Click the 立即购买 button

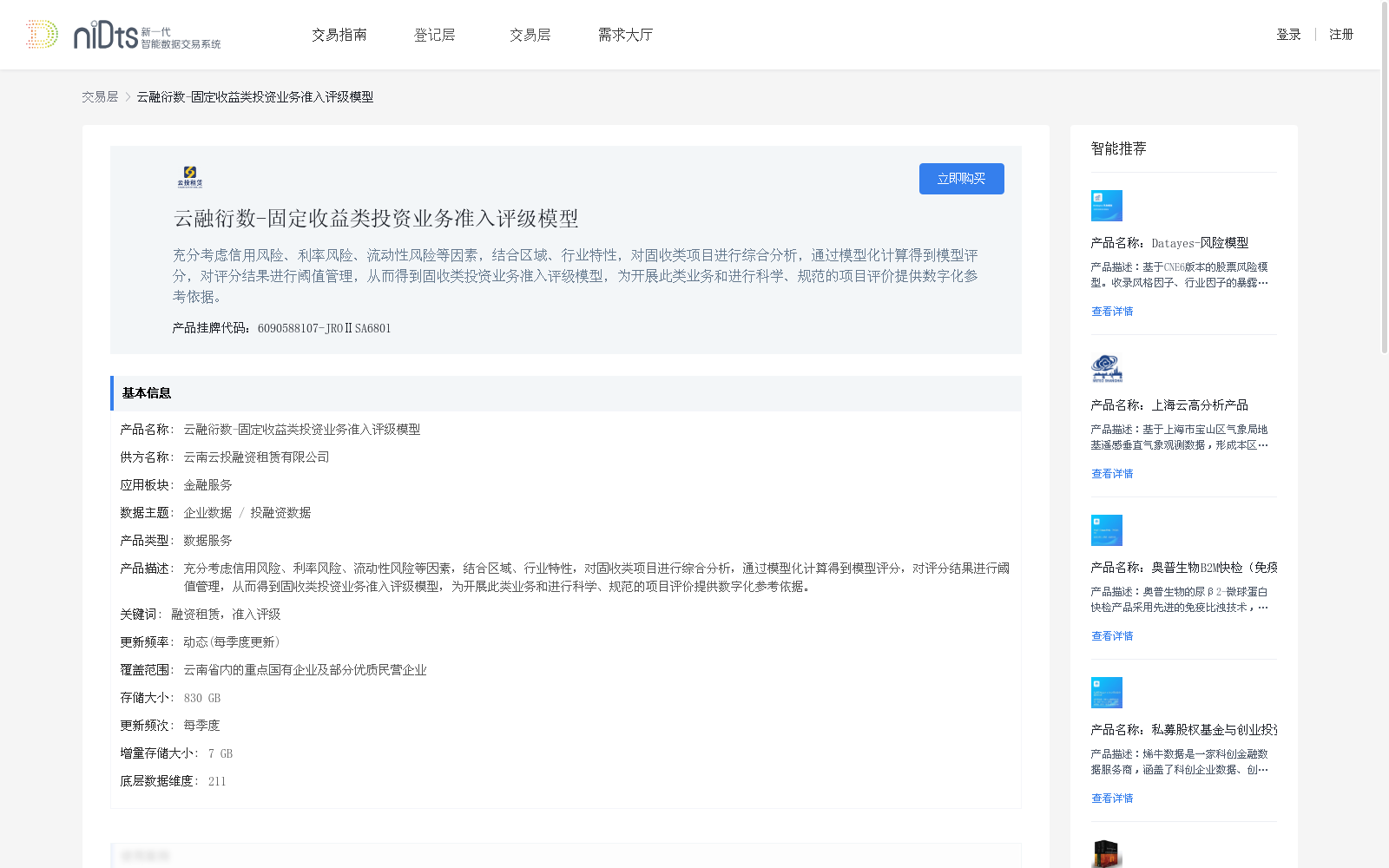962,179
